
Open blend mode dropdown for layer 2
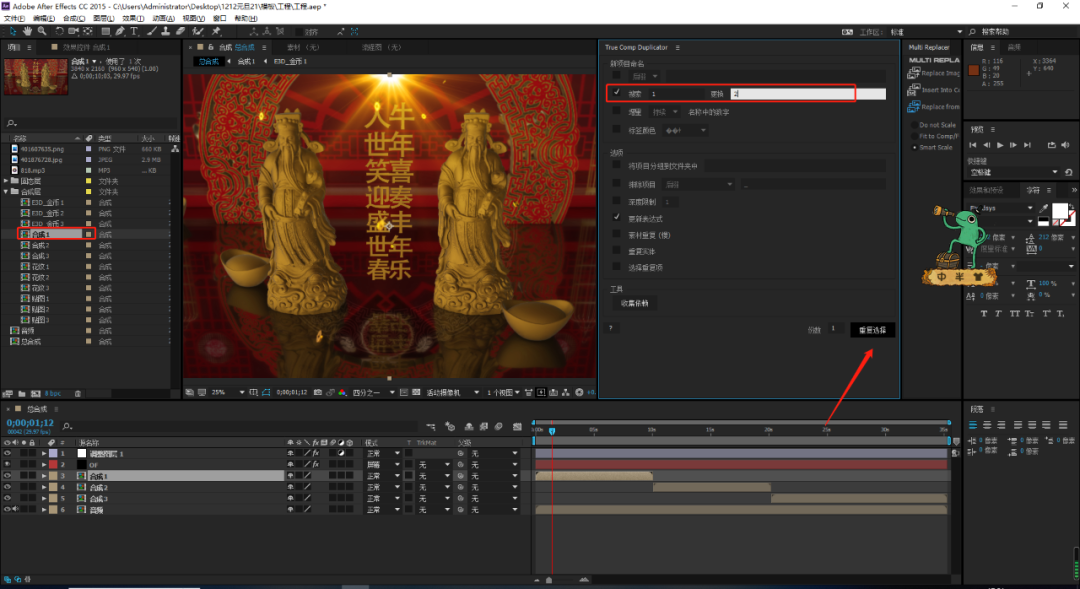[382, 465]
